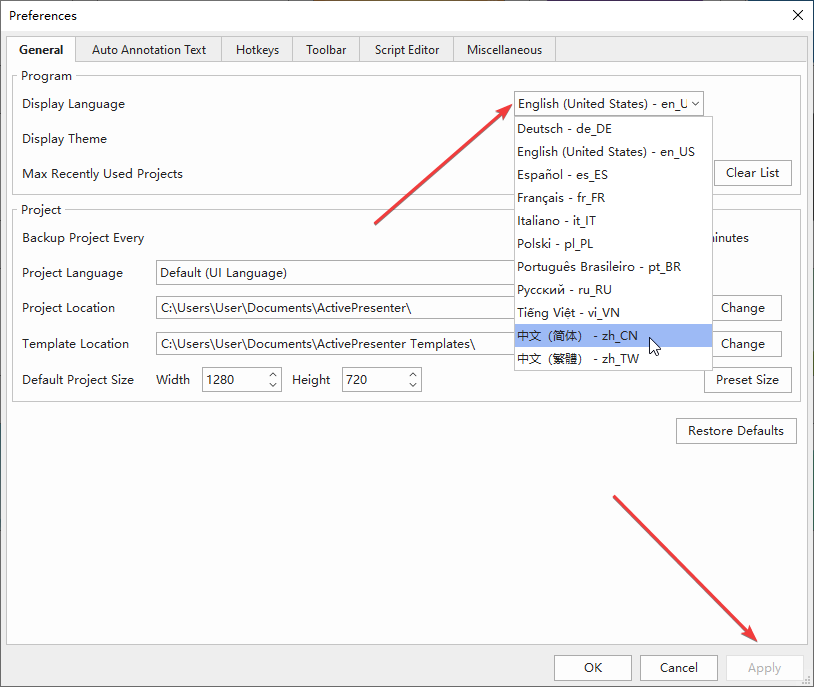Click the Restore Defaults button
814x687 pixels.
coord(736,431)
